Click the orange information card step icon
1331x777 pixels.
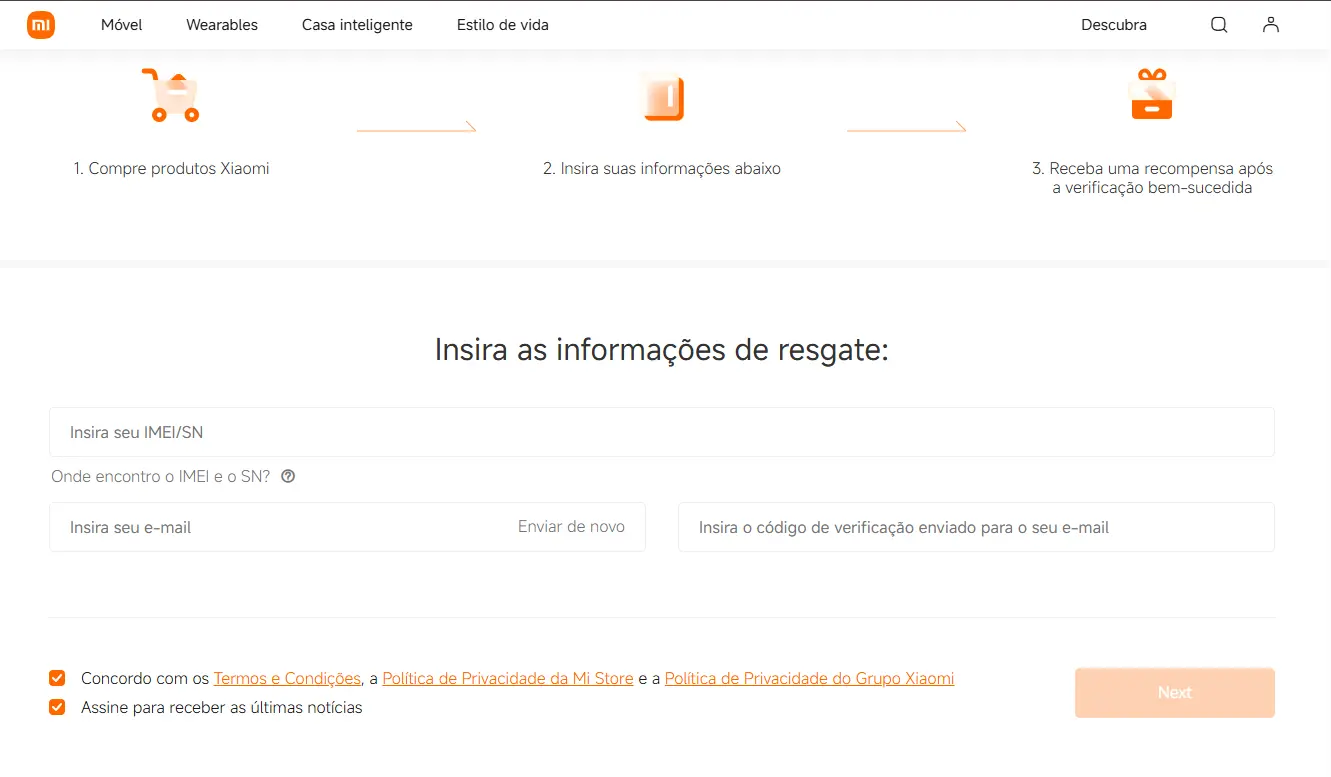[x=663, y=99]
